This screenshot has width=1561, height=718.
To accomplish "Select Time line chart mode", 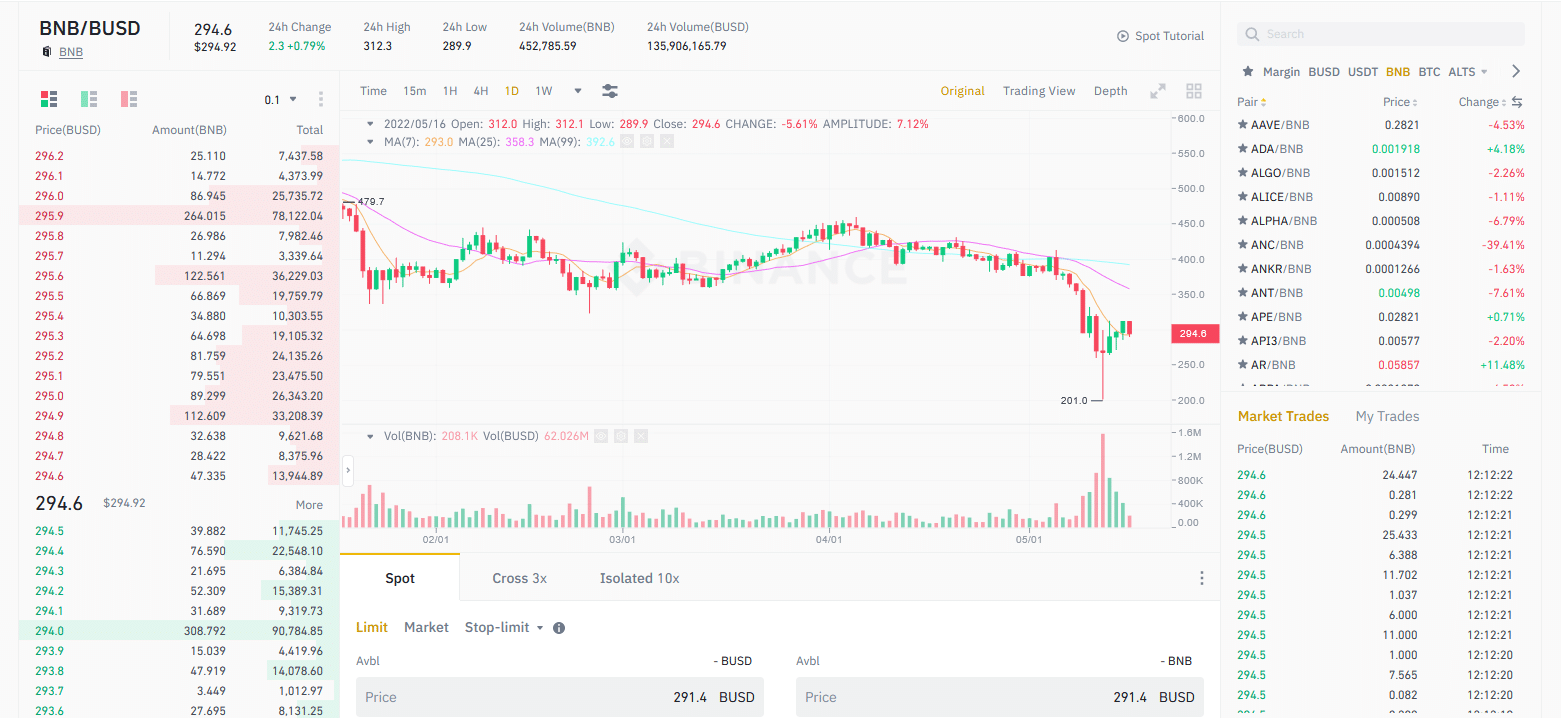I will coord(373,91).
